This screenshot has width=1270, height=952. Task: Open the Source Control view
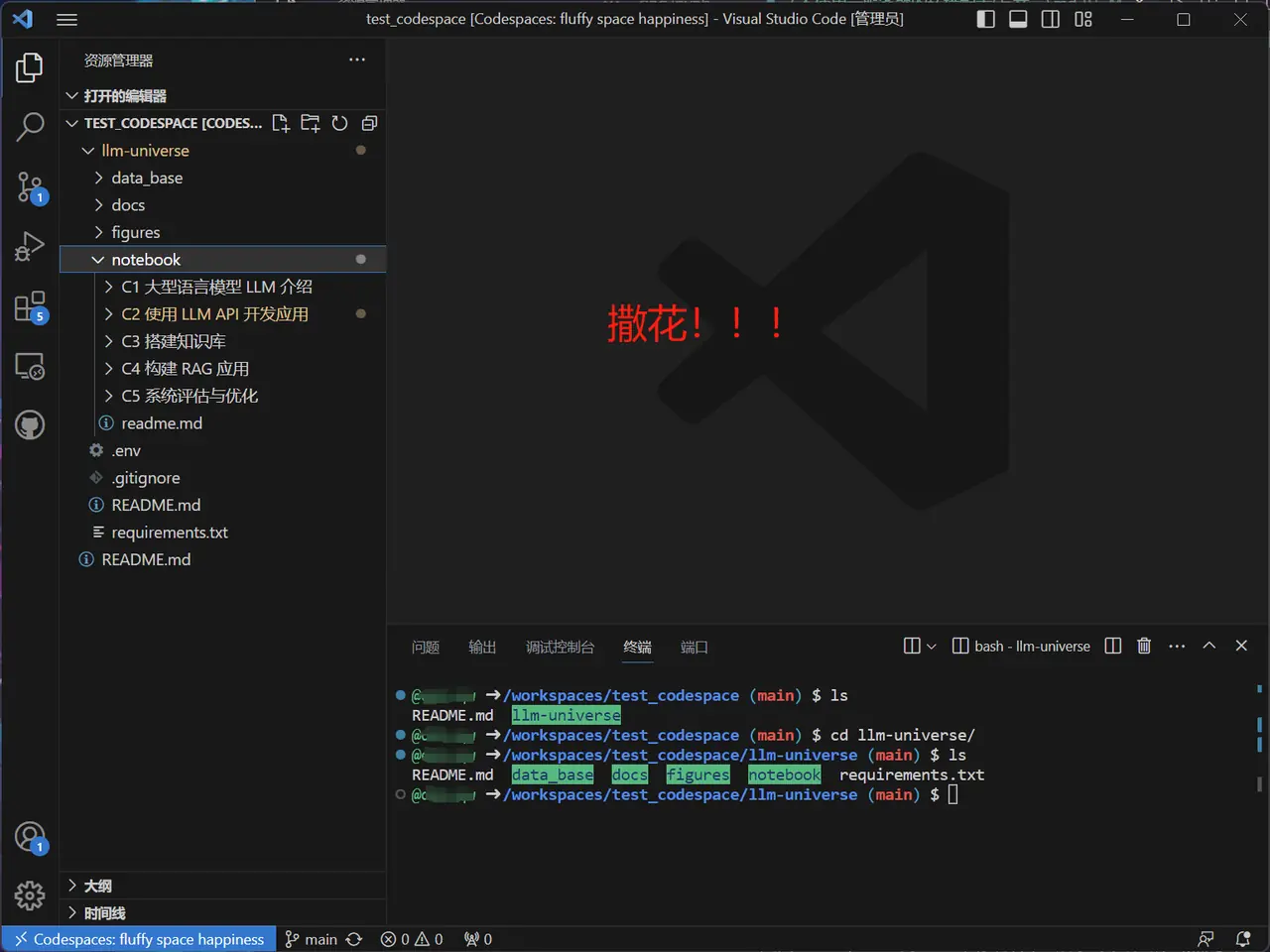30,186
